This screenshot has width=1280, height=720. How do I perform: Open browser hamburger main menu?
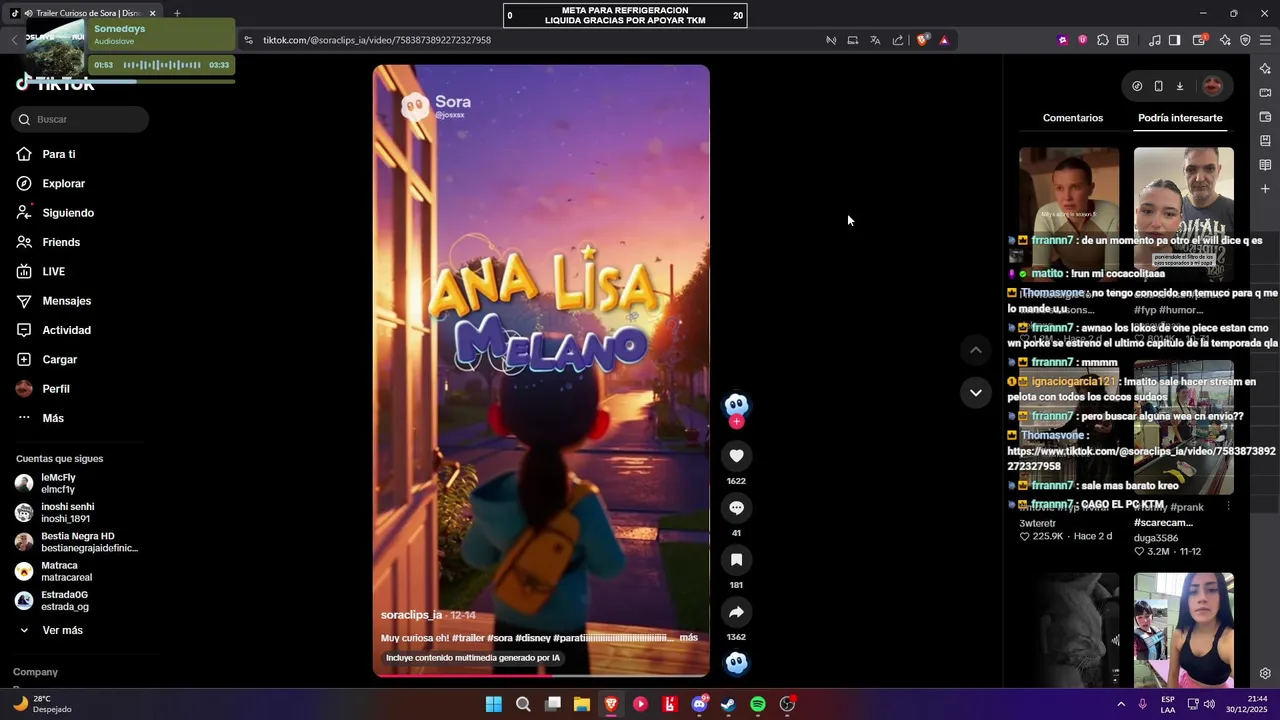pos(1265,40)
